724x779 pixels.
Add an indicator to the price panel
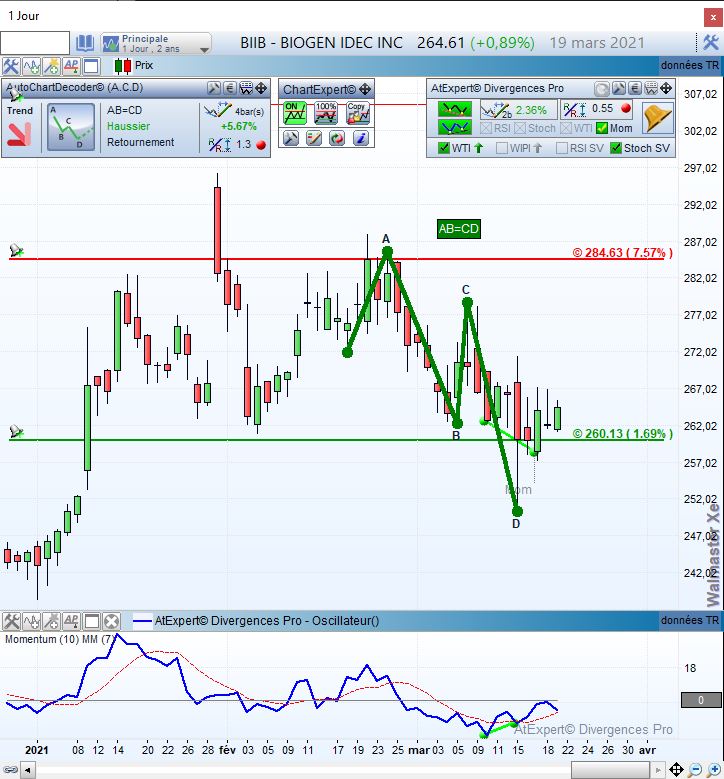(x=31, y=66)
